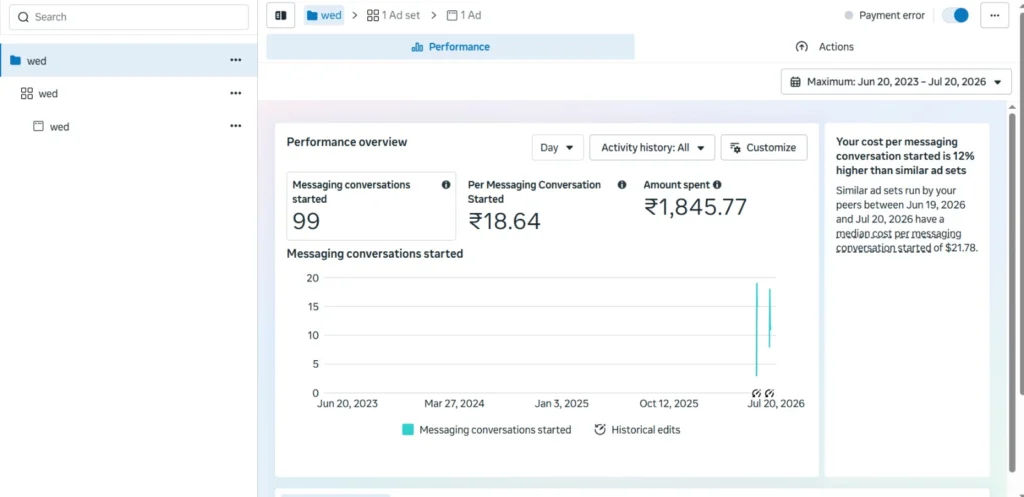Open more options for wed ad row
The height and width of the screenshot is (497, 1024).
236,126
